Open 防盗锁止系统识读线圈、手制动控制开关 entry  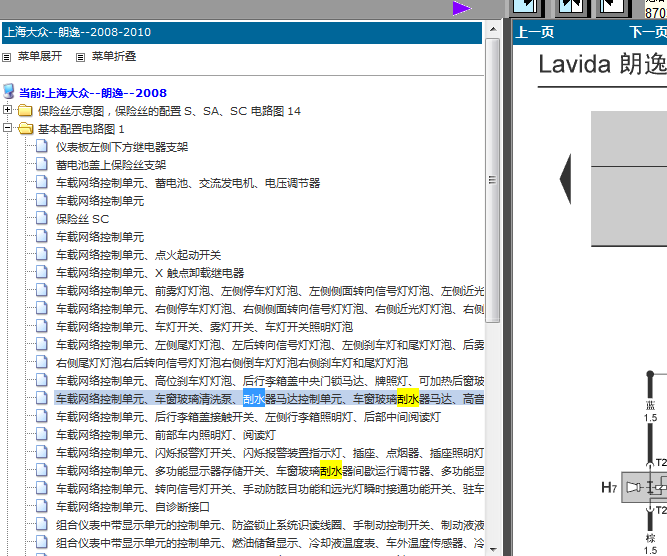point(270,525)
